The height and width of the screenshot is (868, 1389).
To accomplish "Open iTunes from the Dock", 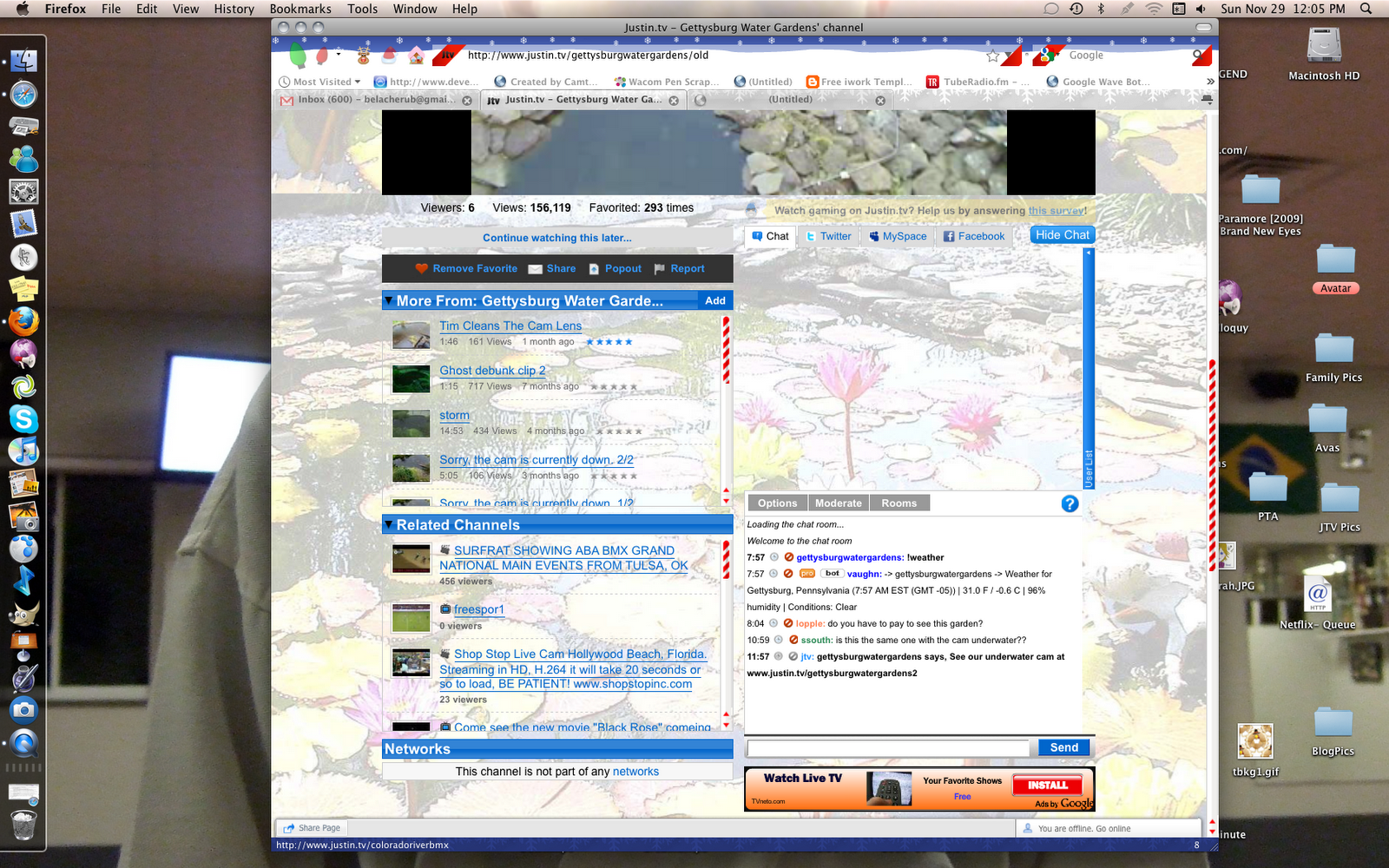I will [23, 451].
